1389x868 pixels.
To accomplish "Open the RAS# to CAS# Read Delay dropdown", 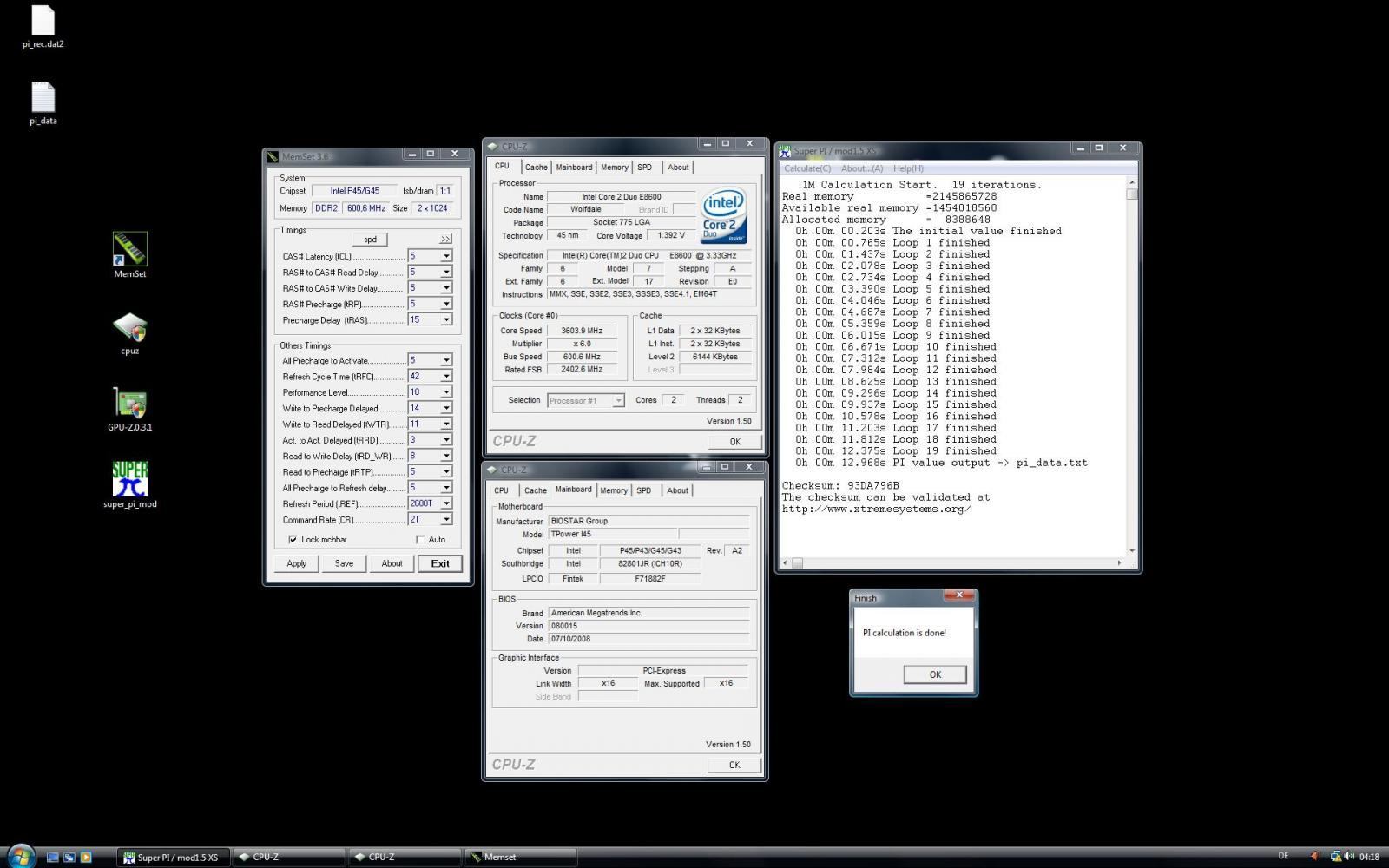I will [x=446, y=272].
